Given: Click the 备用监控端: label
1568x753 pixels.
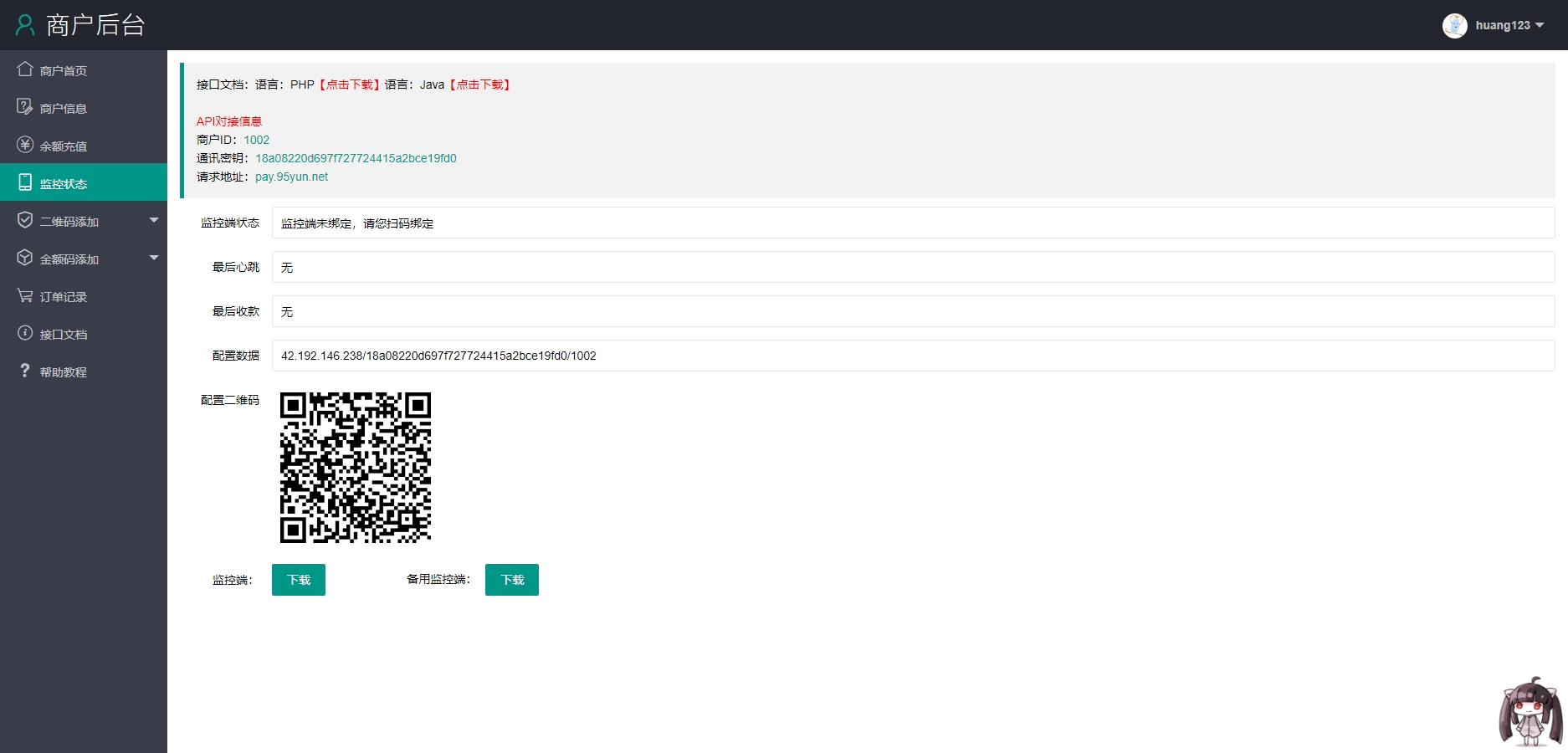Looking at the screenshot, I should click(x=439, y=579).
